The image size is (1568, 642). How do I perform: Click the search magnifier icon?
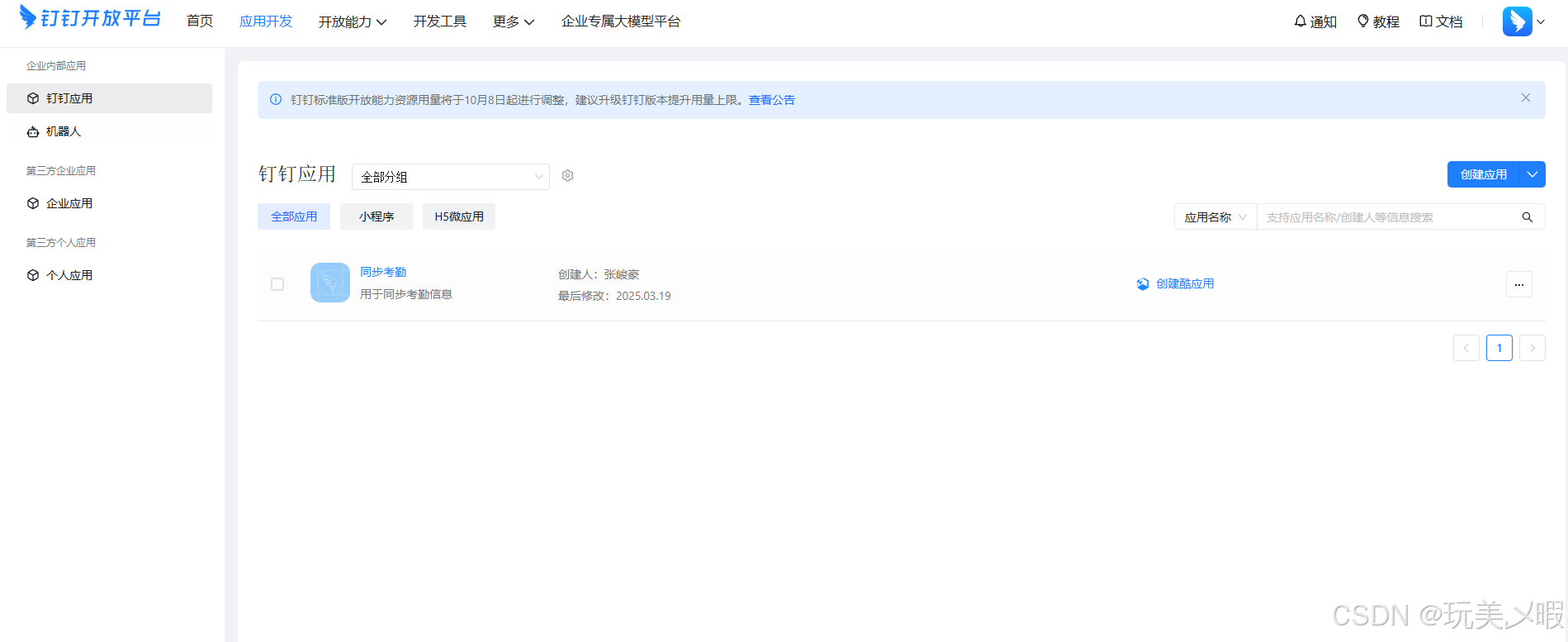pos(1528,217)
